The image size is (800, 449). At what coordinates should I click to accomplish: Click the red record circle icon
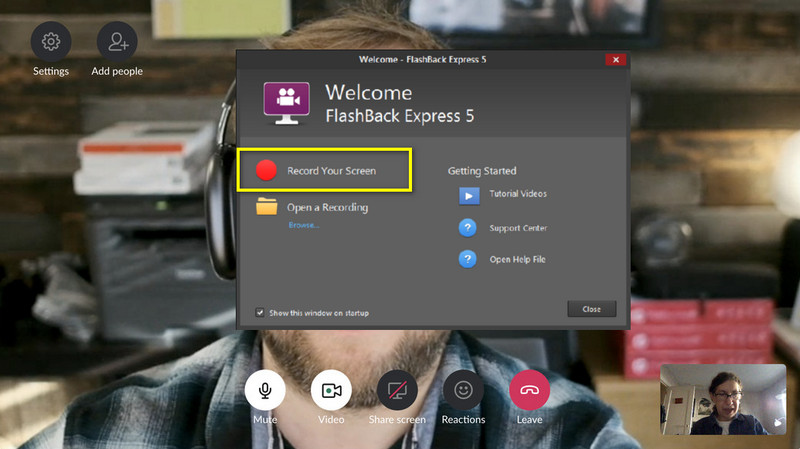pos(266,170)
